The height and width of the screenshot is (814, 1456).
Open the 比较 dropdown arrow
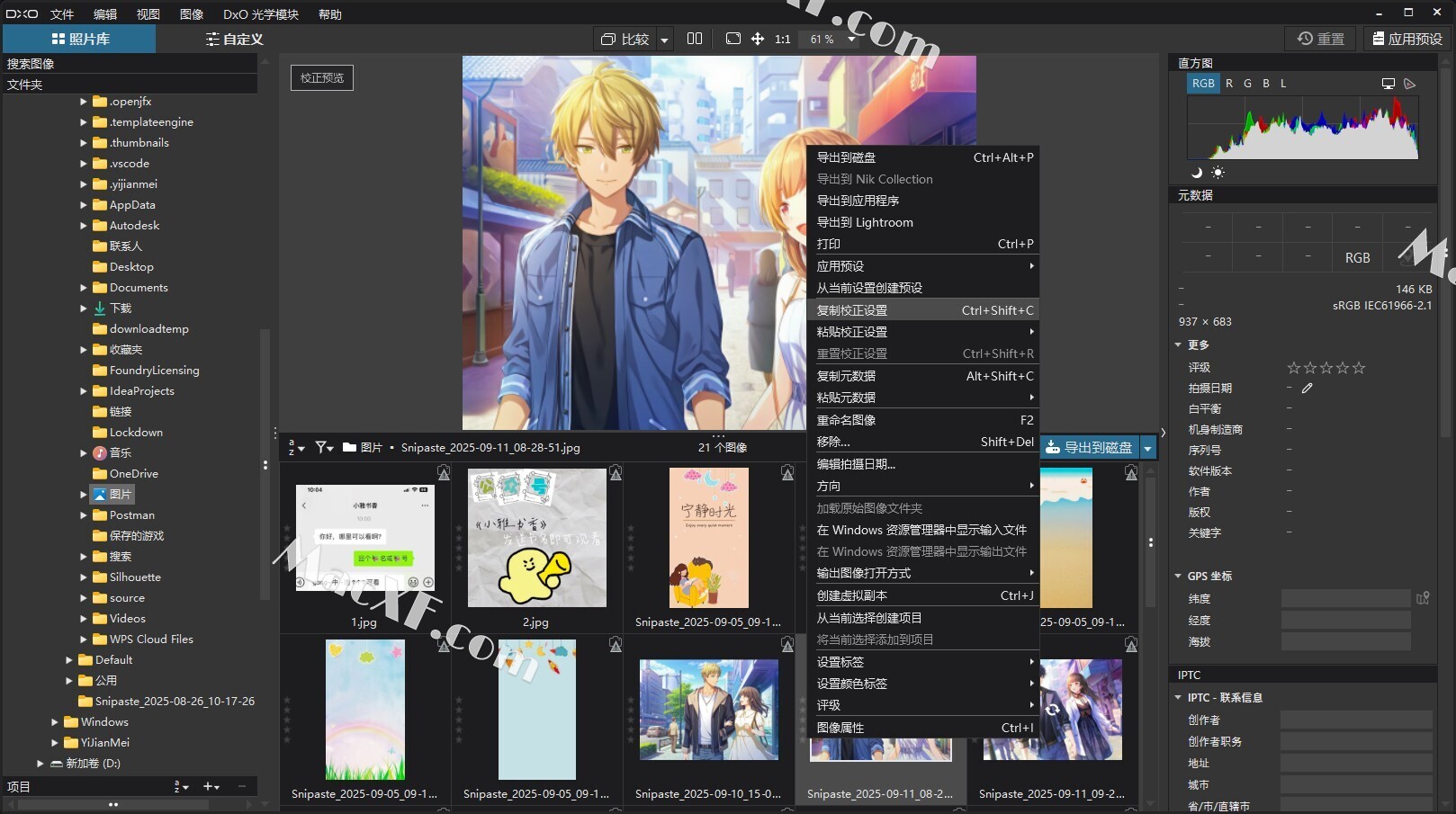pos(664,40)
